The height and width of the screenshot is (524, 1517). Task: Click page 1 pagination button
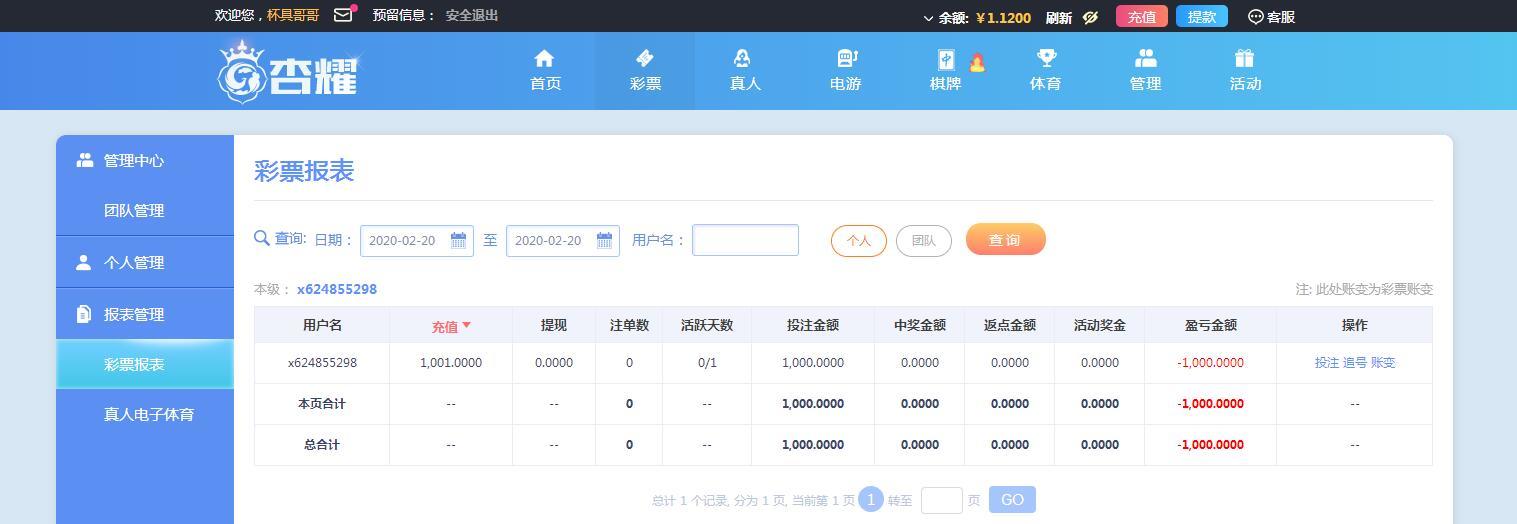tap(871, 499)
